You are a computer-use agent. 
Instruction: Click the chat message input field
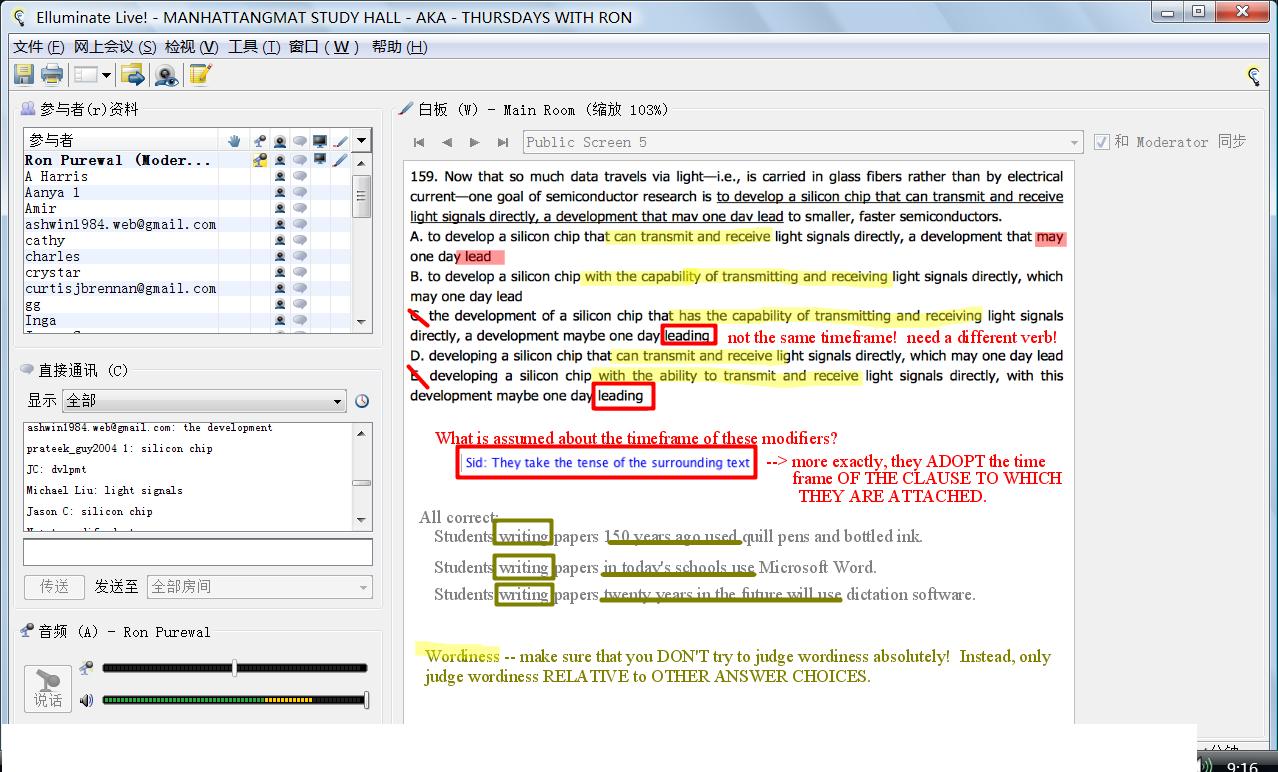(x=198, y=552)
